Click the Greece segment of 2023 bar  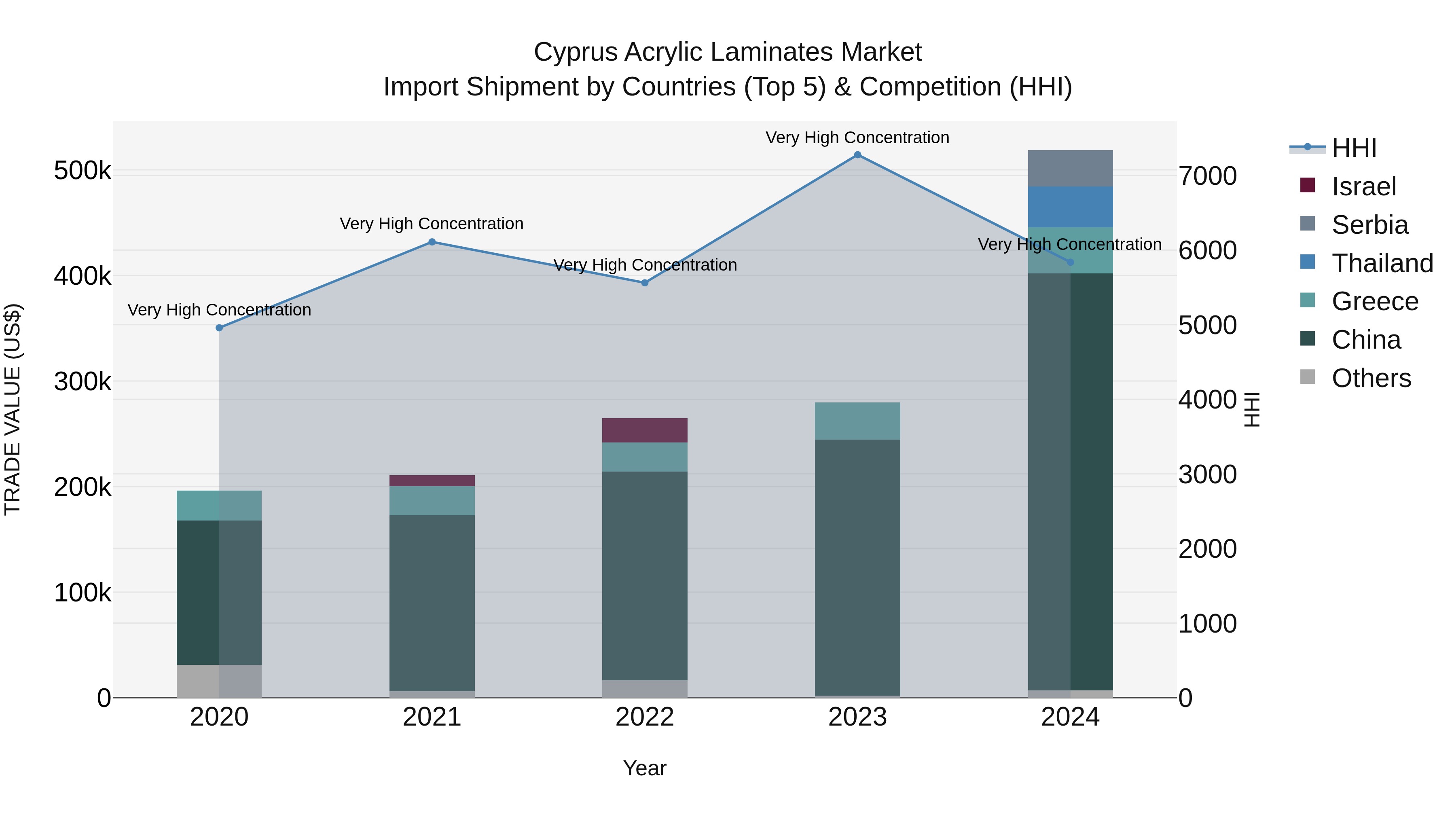[857, 421]
